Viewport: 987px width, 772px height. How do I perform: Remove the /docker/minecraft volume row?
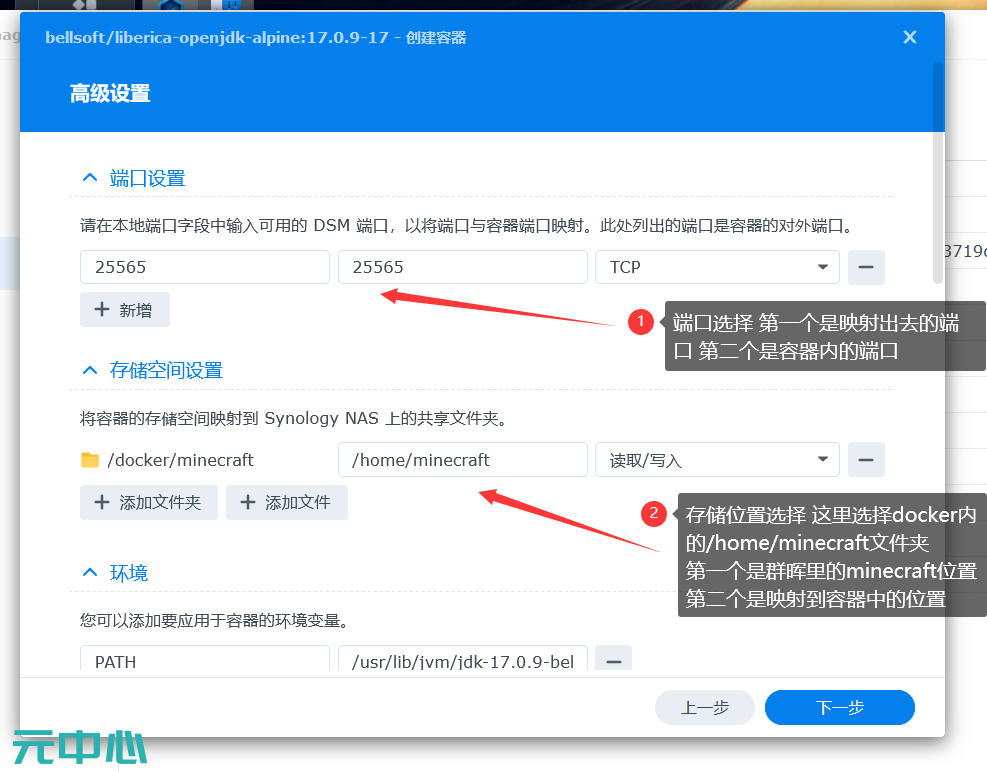point(866,460)
